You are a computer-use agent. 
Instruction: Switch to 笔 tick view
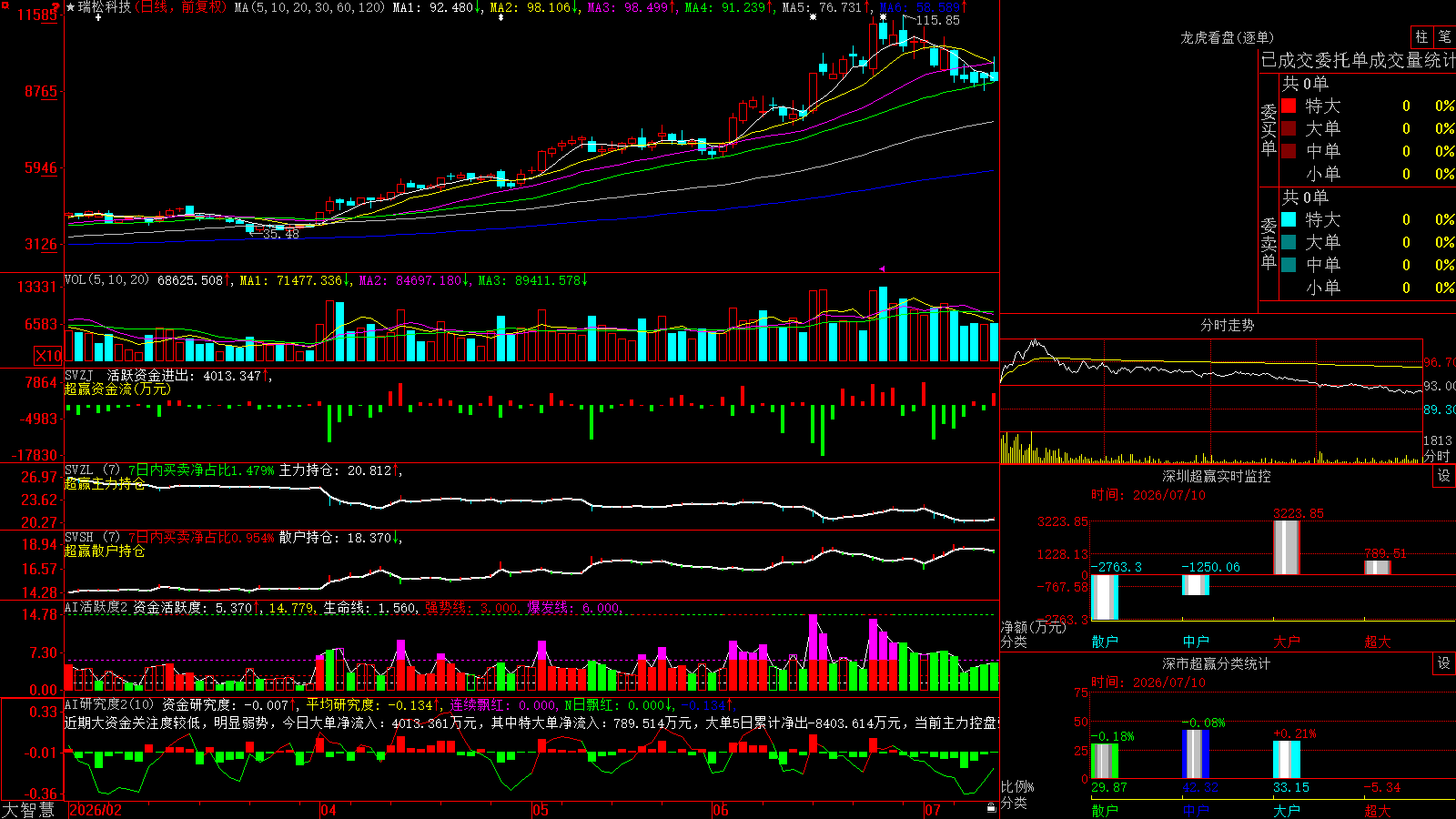click(x=1444, y=37)
